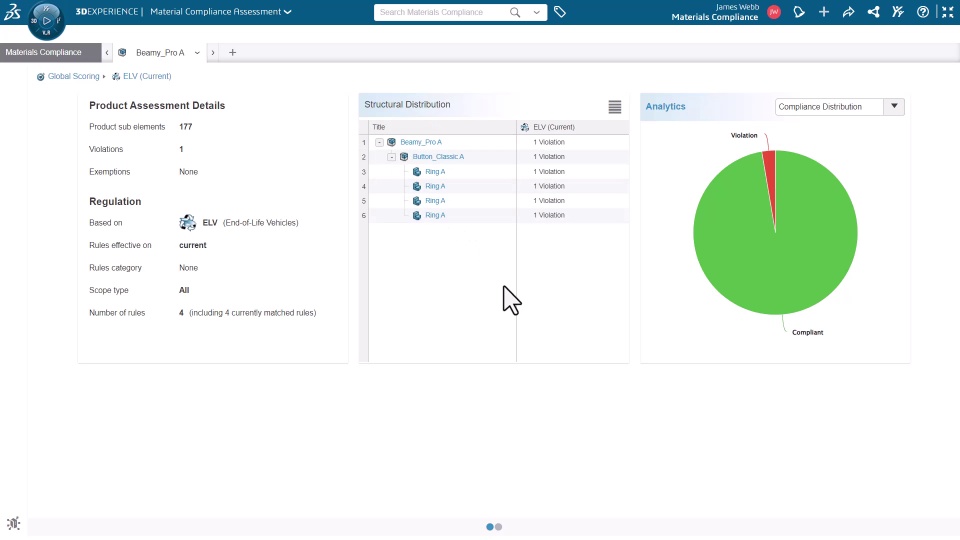Open the social network share icon
Image resolution: width=960 pixels, height=540 pixels.
[874, 12]
